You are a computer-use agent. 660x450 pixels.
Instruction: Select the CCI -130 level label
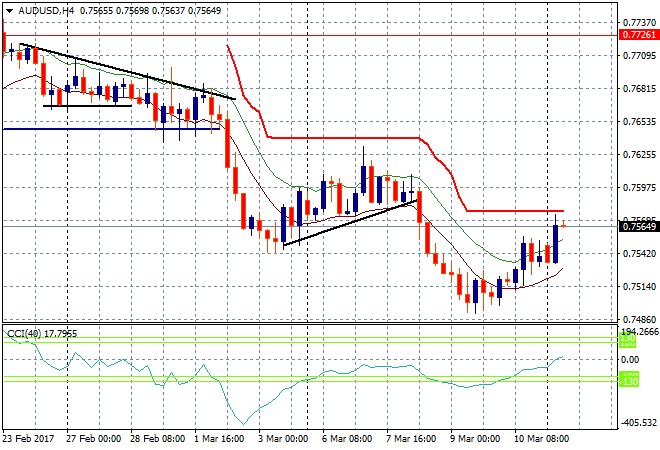(x=628, y=382)
